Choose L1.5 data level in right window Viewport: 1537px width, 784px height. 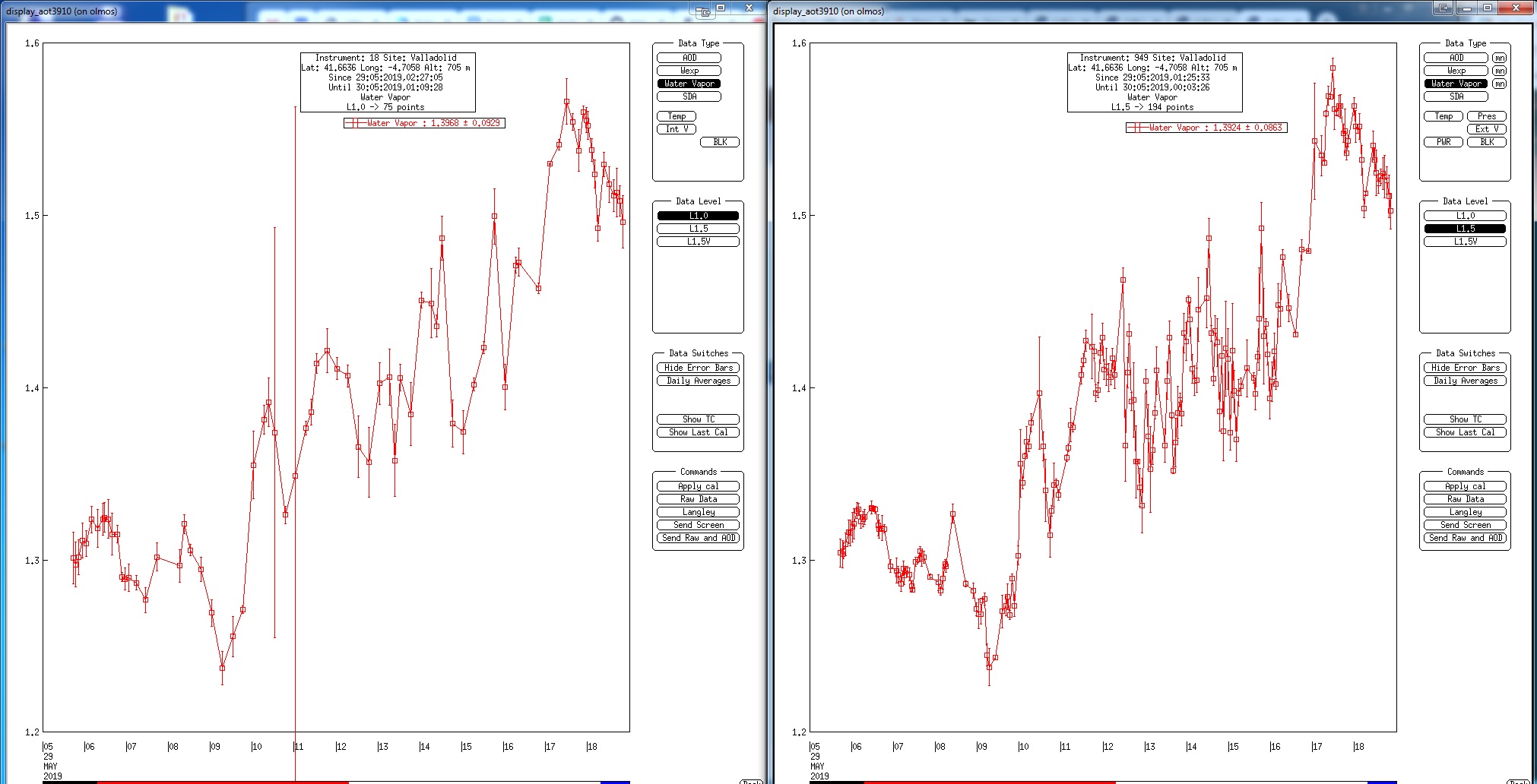tap(1465, 229)
